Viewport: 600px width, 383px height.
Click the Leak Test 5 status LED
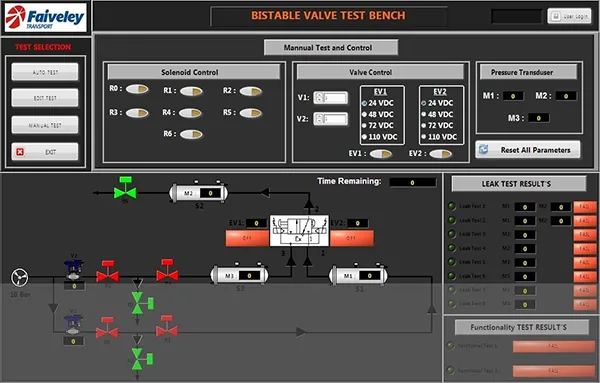pyautogui.click(x=452, y=262)
